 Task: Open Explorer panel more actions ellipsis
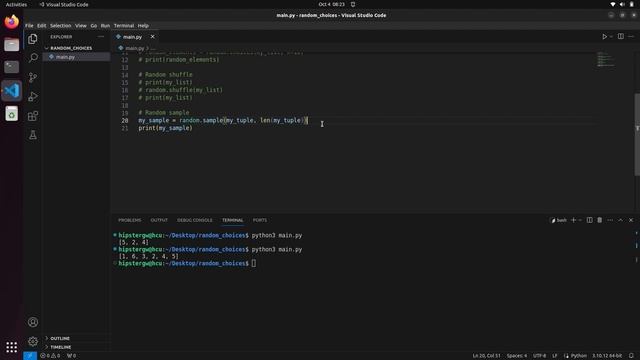click(x=101, y=37)
